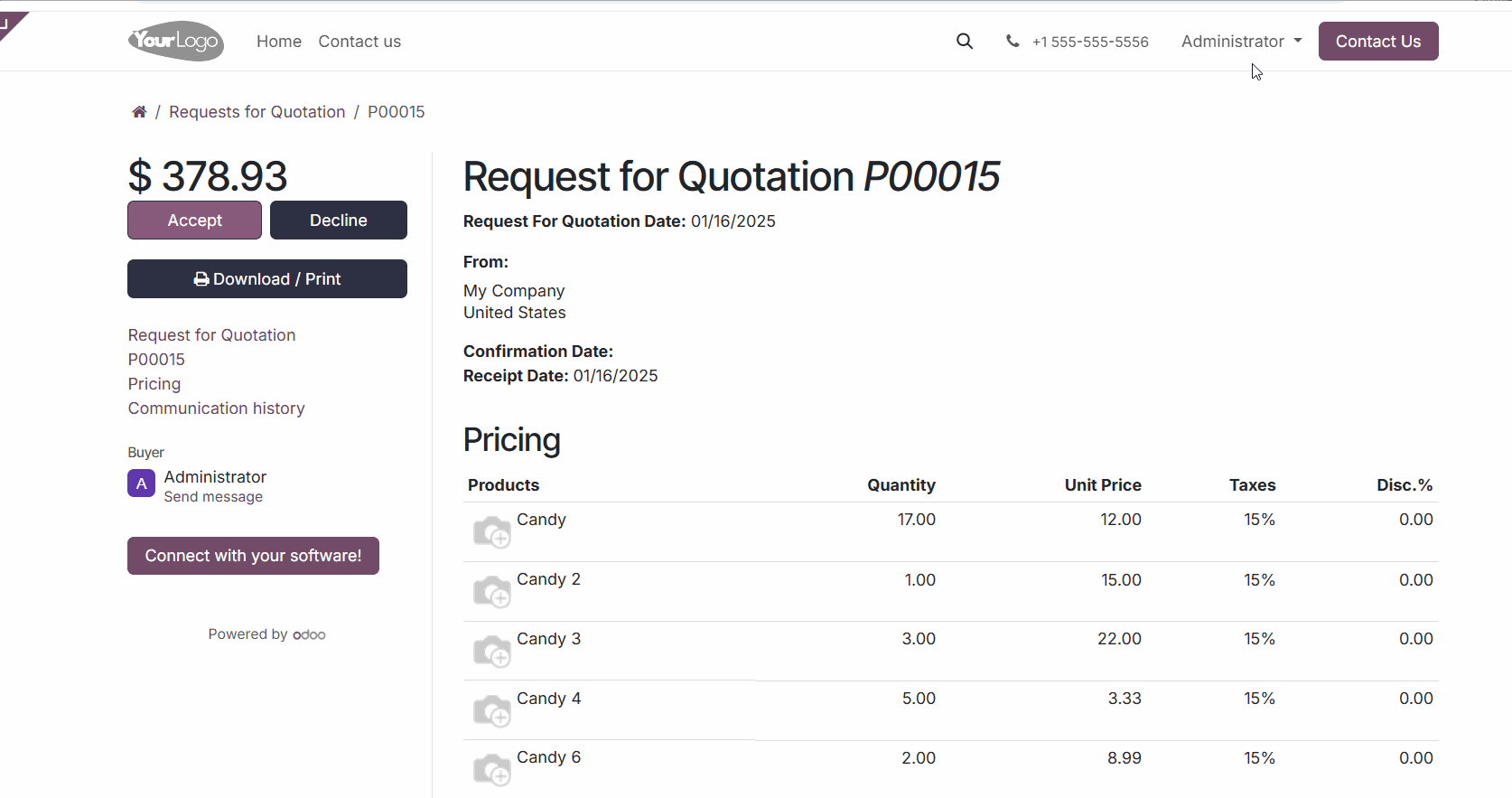
Task: Click the phone icon in header
Action: (x=1013, y=41)
